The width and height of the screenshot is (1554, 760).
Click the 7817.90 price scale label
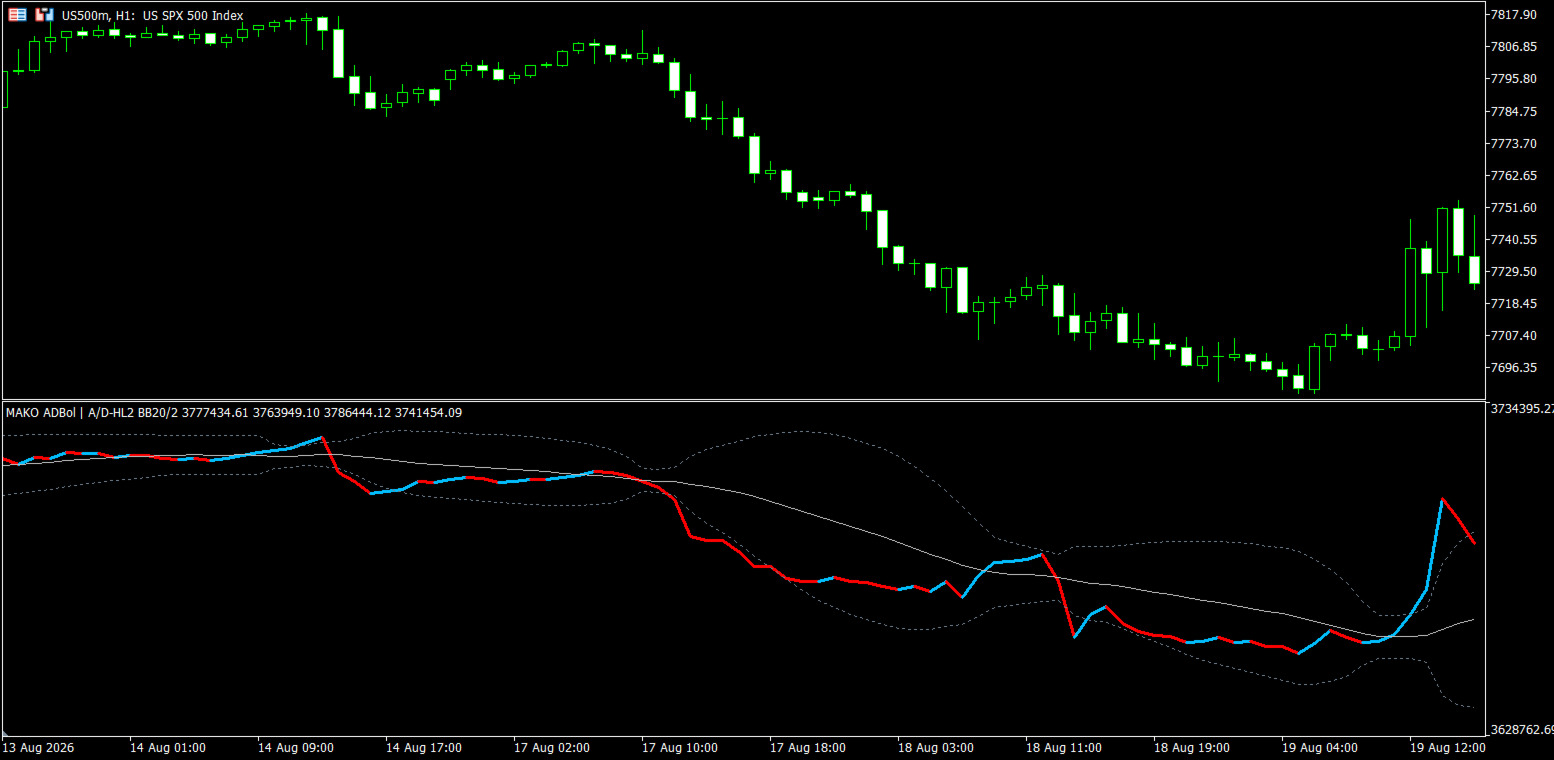pyautogui.click(x=1513, y=15)
